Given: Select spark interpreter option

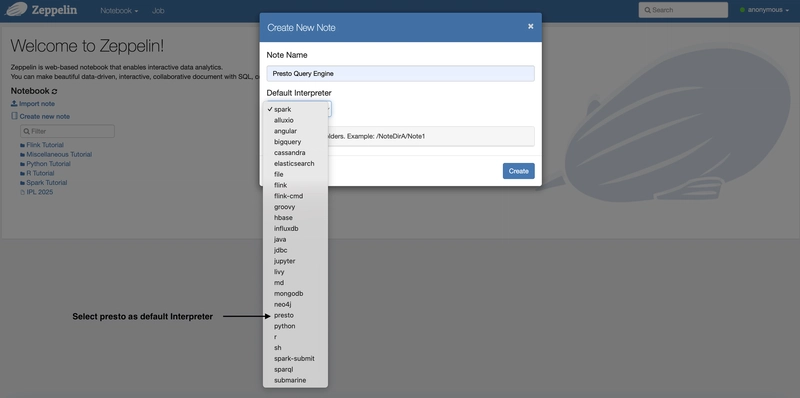Looking at the screenshot, I should 295,109.
